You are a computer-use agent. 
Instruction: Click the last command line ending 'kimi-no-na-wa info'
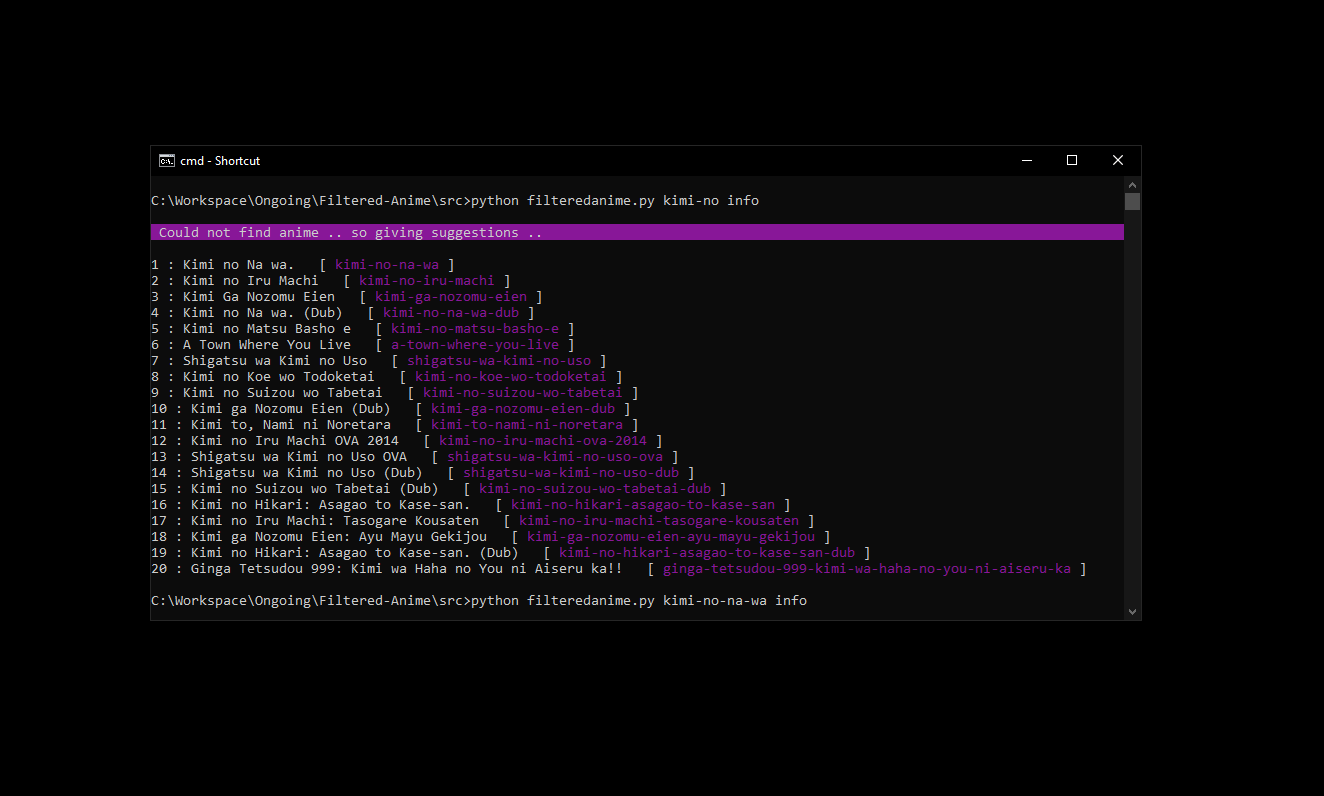[x=479, y=601]
